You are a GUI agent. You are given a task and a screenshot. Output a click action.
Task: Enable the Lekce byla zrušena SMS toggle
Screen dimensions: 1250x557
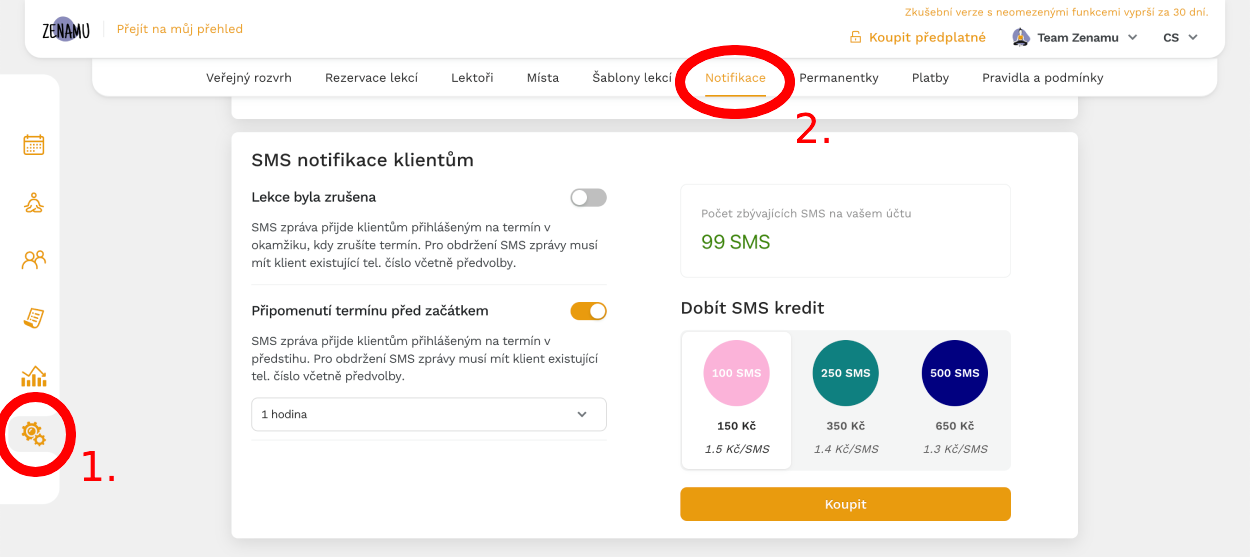pyautogui.click(x=588, y=198)
